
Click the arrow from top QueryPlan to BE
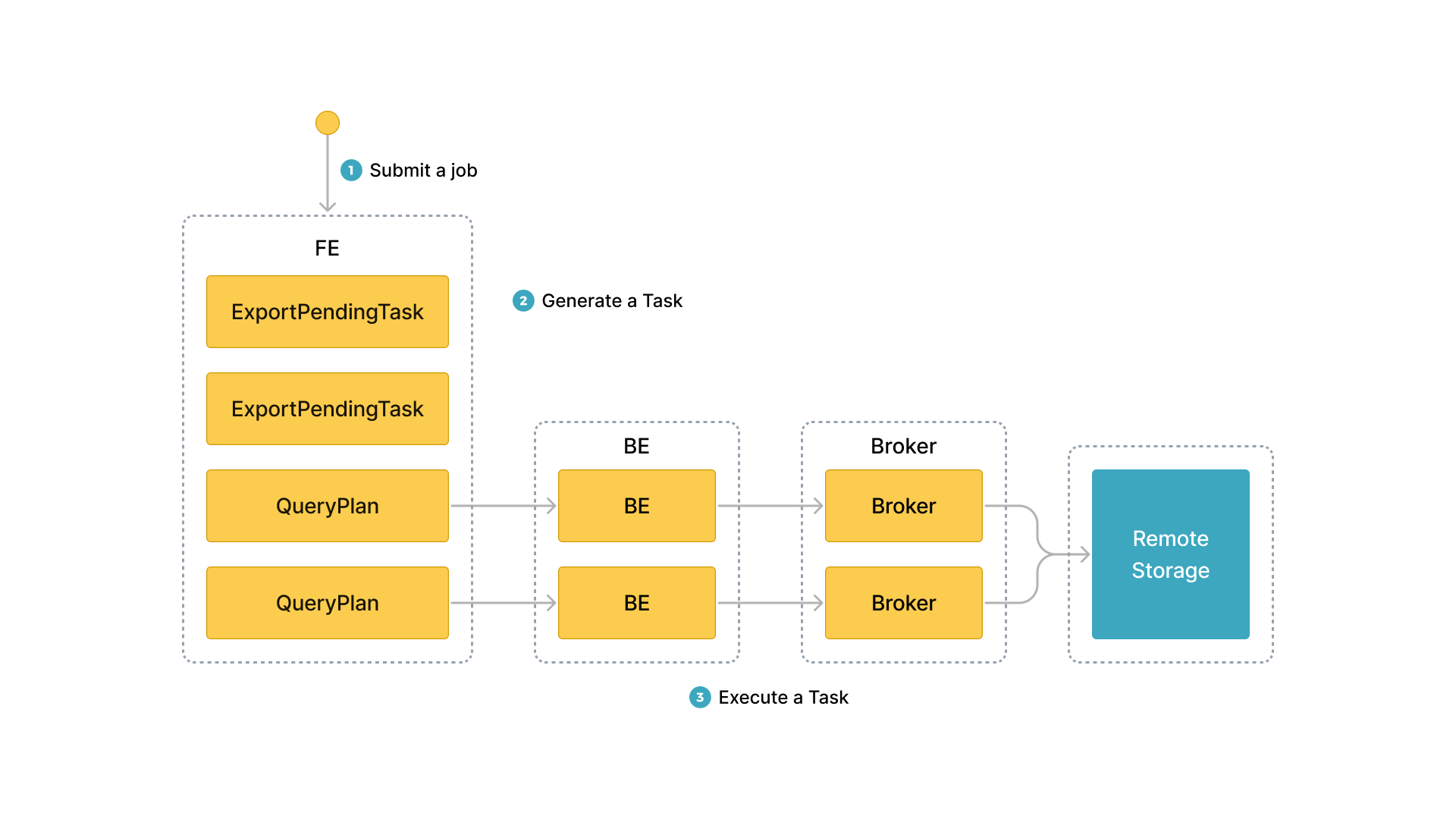click(504, 506)
